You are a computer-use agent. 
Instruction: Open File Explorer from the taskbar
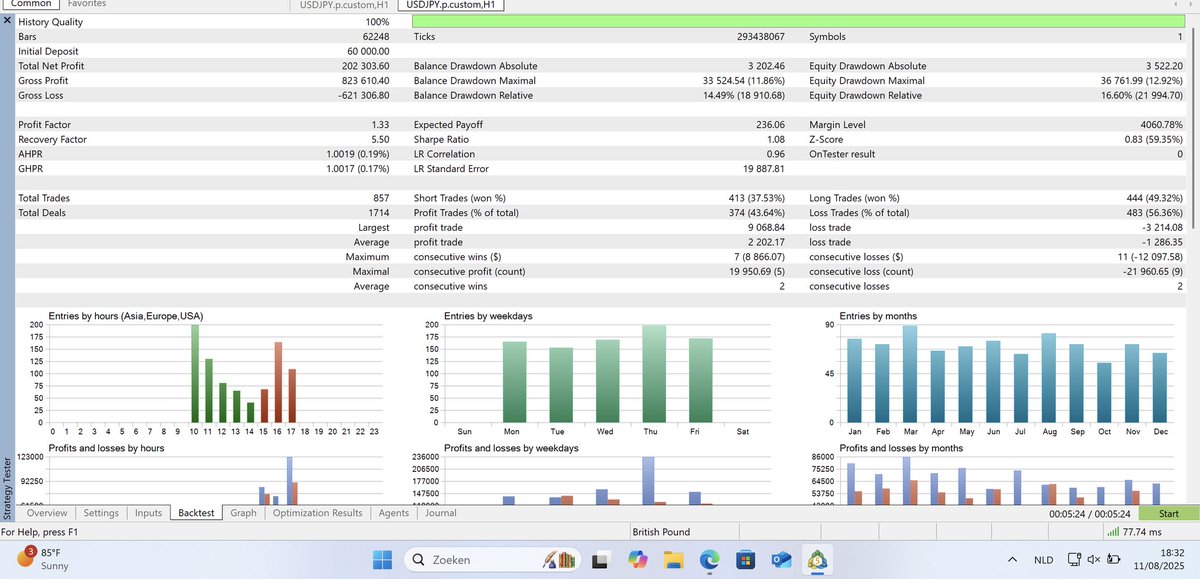pos(673,561)
